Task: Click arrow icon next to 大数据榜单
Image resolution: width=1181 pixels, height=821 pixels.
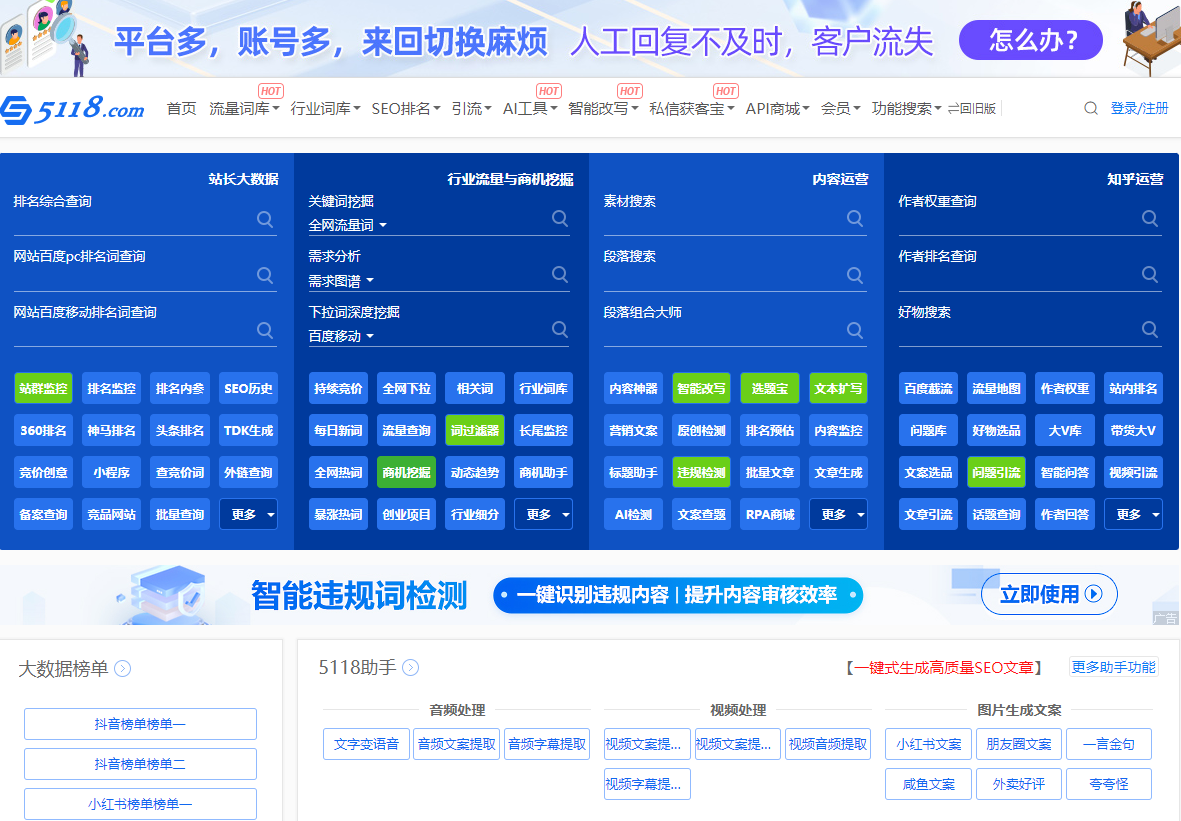Action: [x=123, y=668]
